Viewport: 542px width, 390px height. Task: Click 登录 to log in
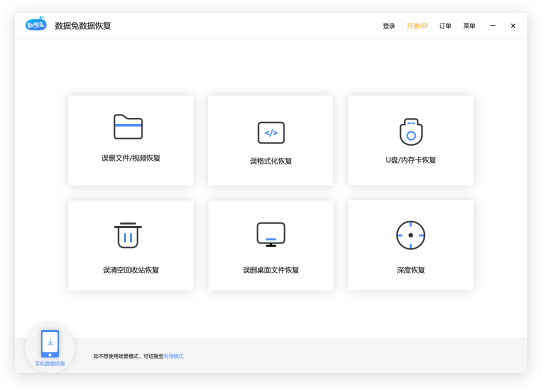[389, 26]
